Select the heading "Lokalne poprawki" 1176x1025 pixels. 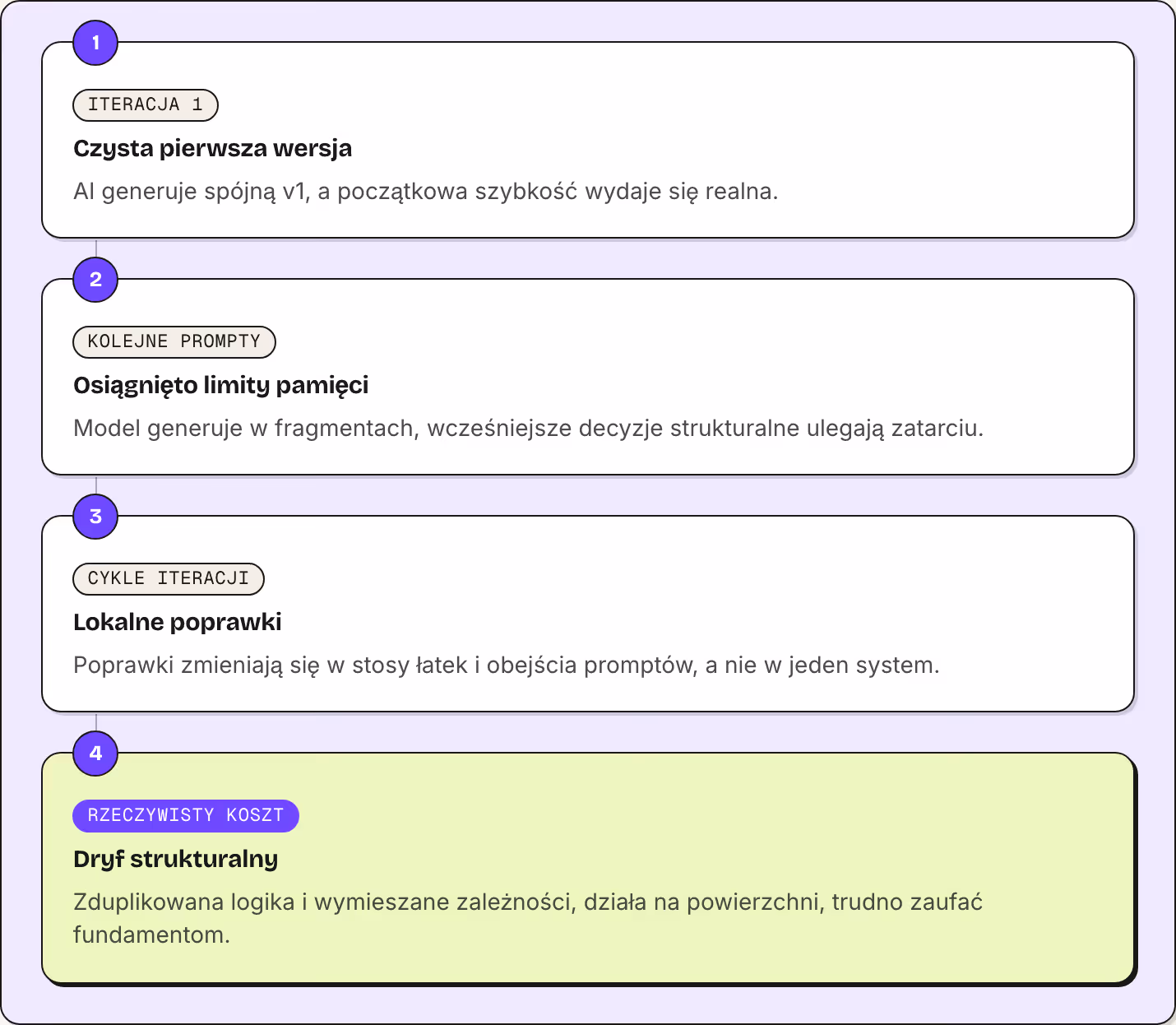(x=177, y=622)
